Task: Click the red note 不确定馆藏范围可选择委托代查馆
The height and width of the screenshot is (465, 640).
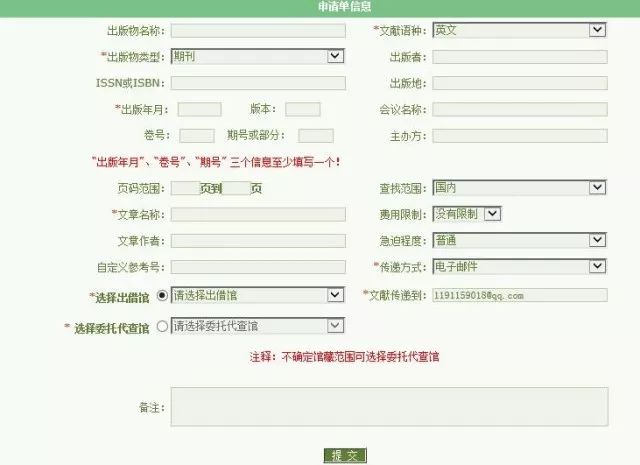Action: point(344,357)
